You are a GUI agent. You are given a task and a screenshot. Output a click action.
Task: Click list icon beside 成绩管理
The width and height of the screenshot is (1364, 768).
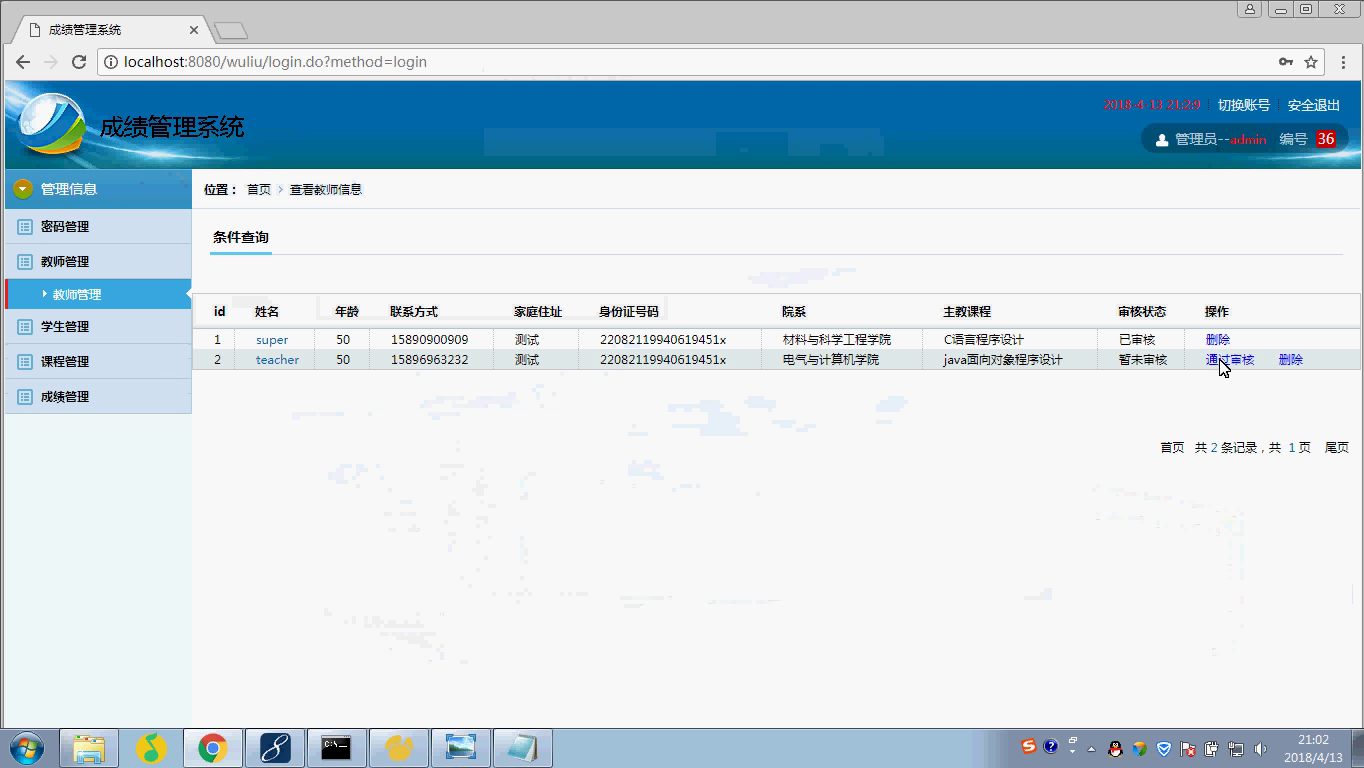click(25, 397)
